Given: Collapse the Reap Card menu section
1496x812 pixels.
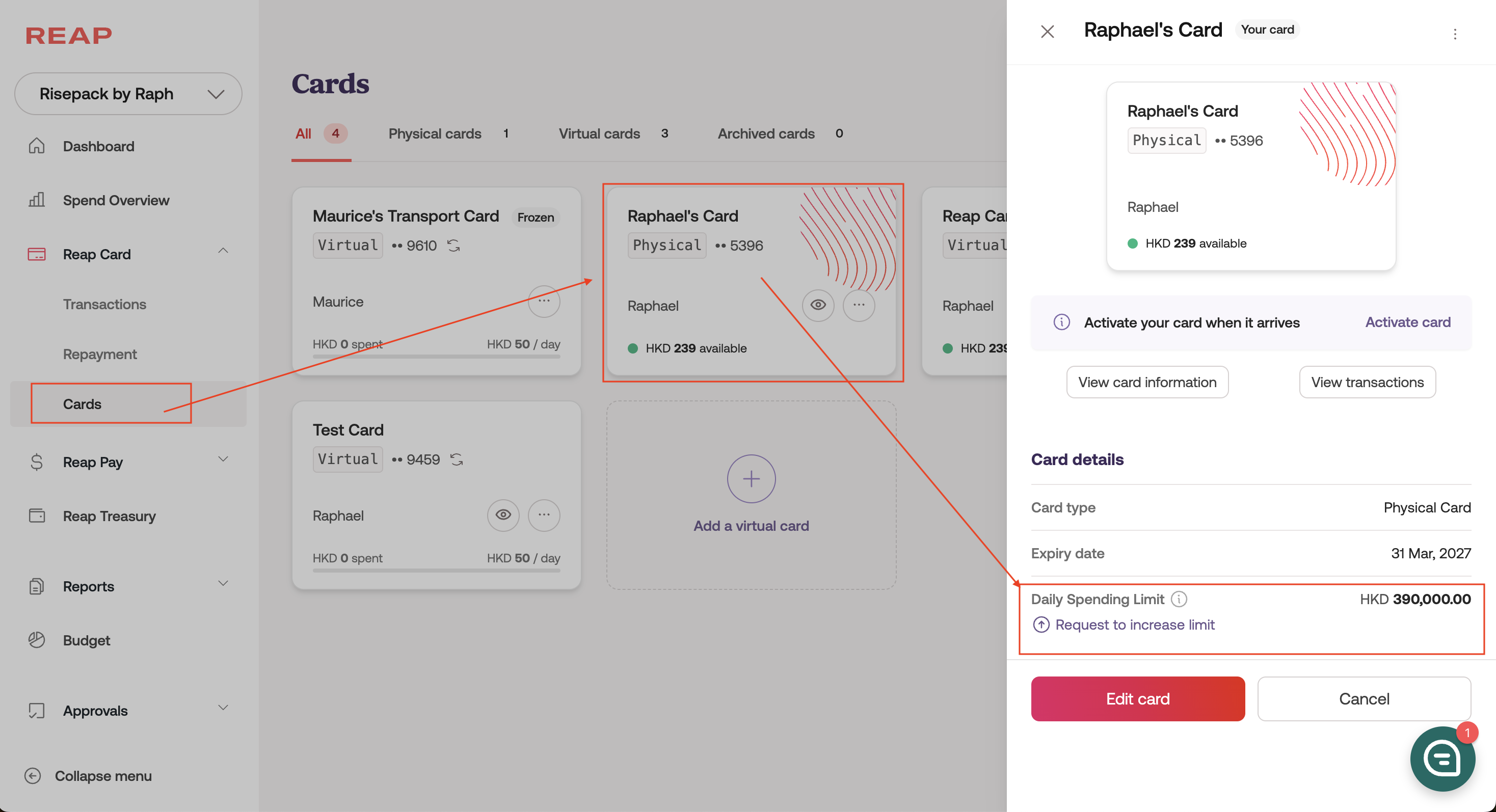Looking at the screenshot, I should coord(223,251).
